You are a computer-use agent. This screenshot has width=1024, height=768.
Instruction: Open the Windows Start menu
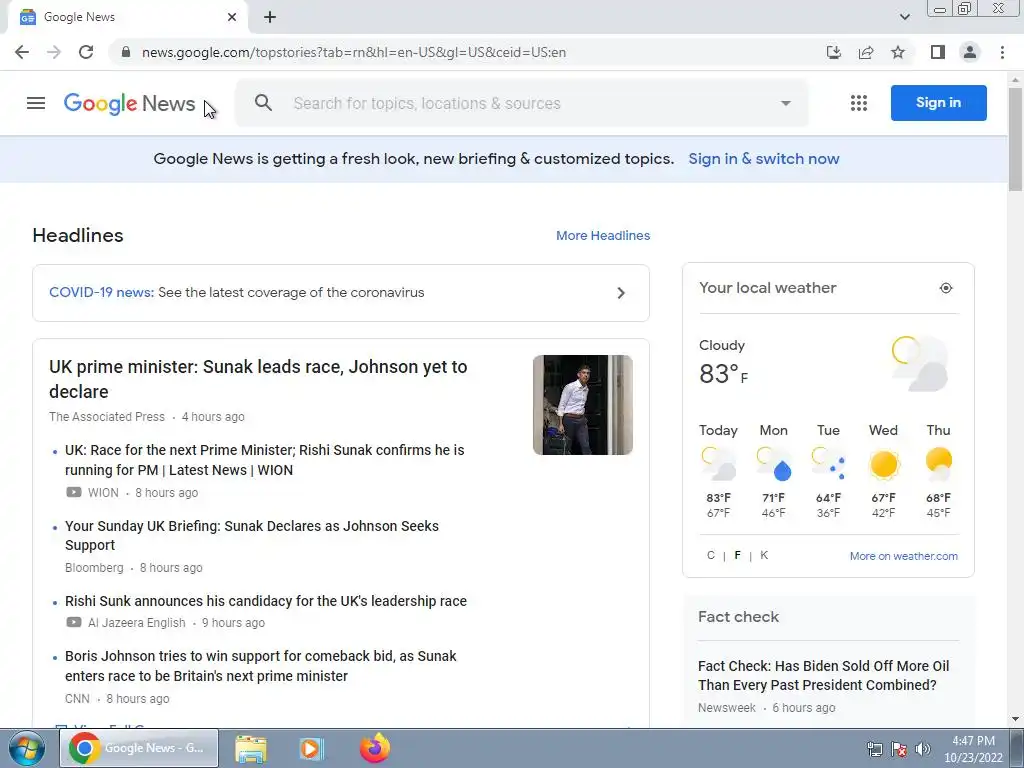click(27, 748)
